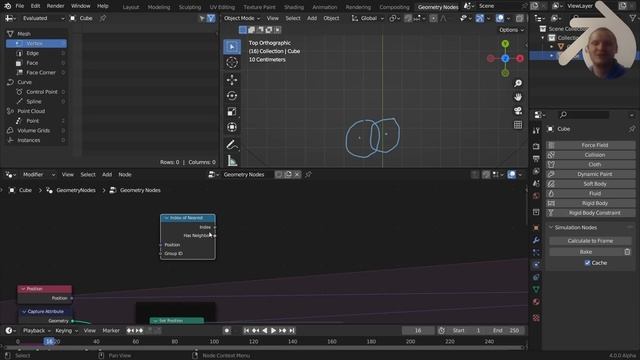Select the Rotate tool

pos(232,96)
